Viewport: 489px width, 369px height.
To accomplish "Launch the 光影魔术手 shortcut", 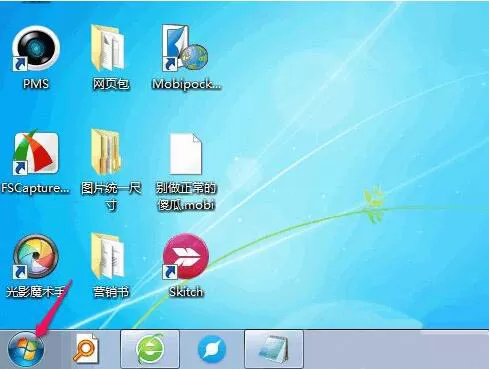I will tap(36, 257).
